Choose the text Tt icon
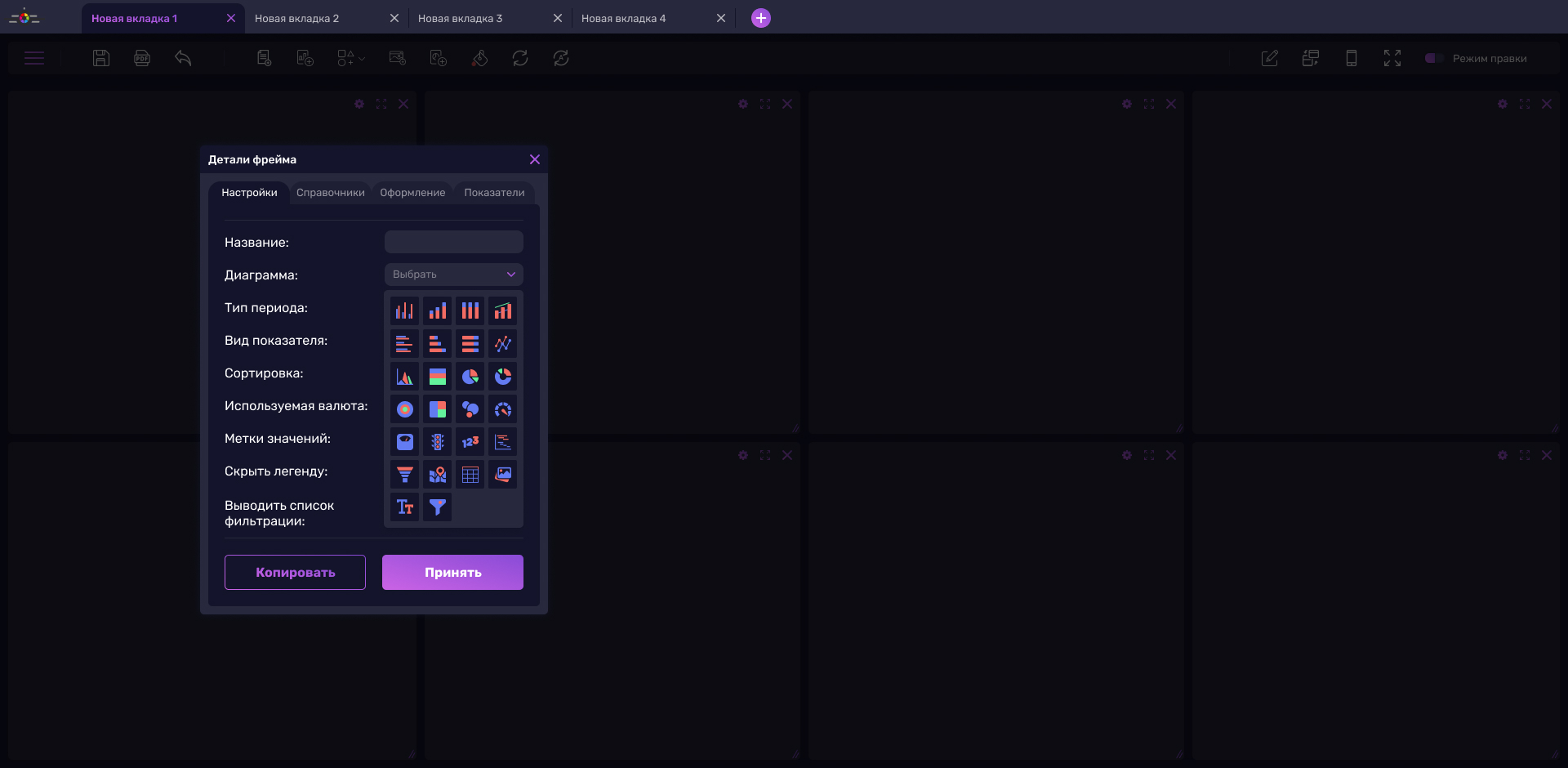 pyautogui.click(x=405, y=507)
